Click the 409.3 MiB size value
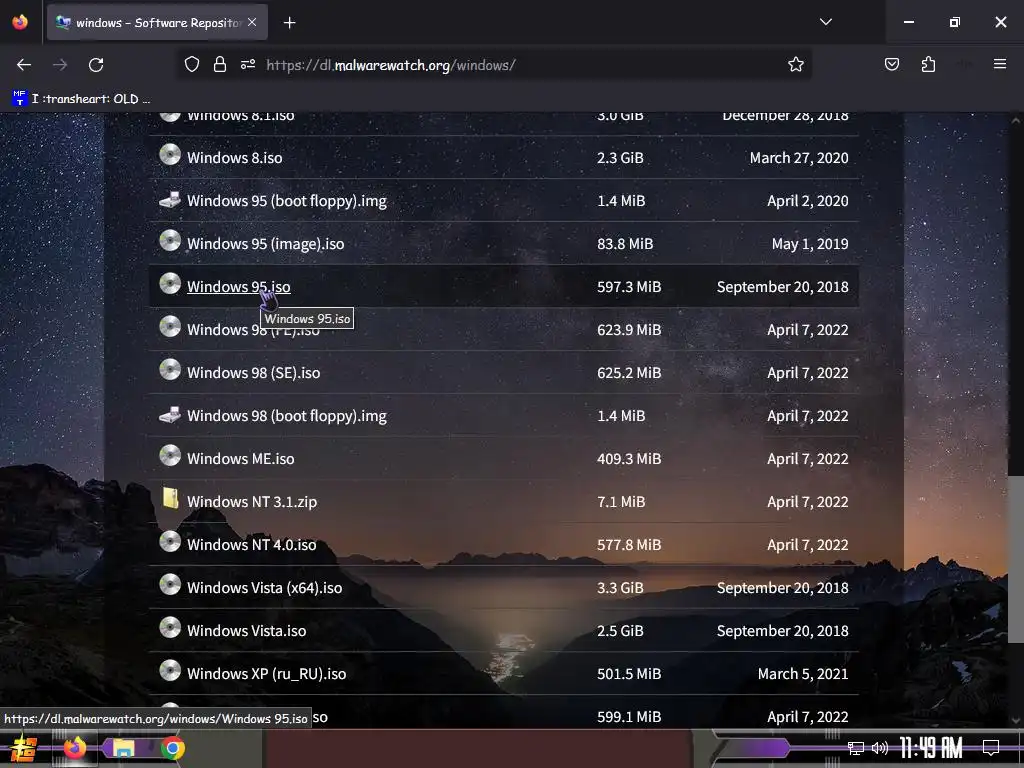 point(629,459)
